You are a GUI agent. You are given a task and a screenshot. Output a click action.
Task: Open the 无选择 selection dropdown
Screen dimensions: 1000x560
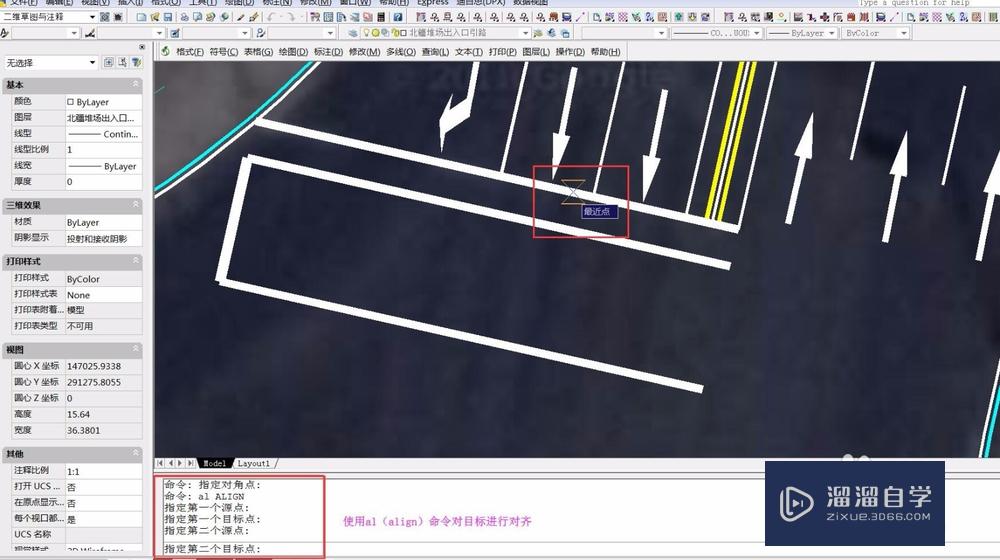tap(50, 63)
